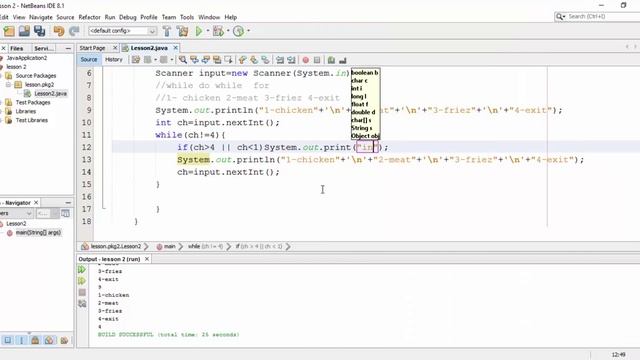Open the Tools menu
This screenshot has width=640, height=360.
187,17
